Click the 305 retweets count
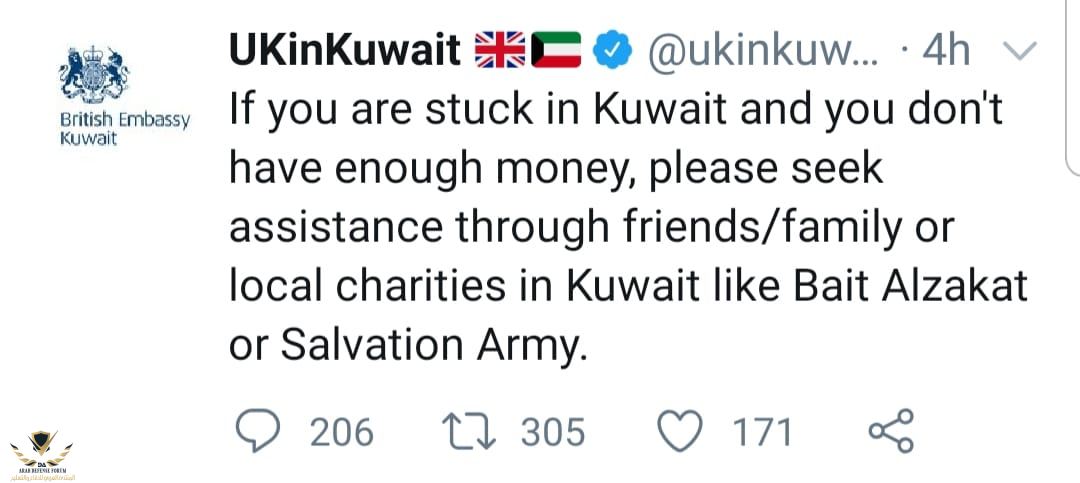1080x483 pixels. 552,432
